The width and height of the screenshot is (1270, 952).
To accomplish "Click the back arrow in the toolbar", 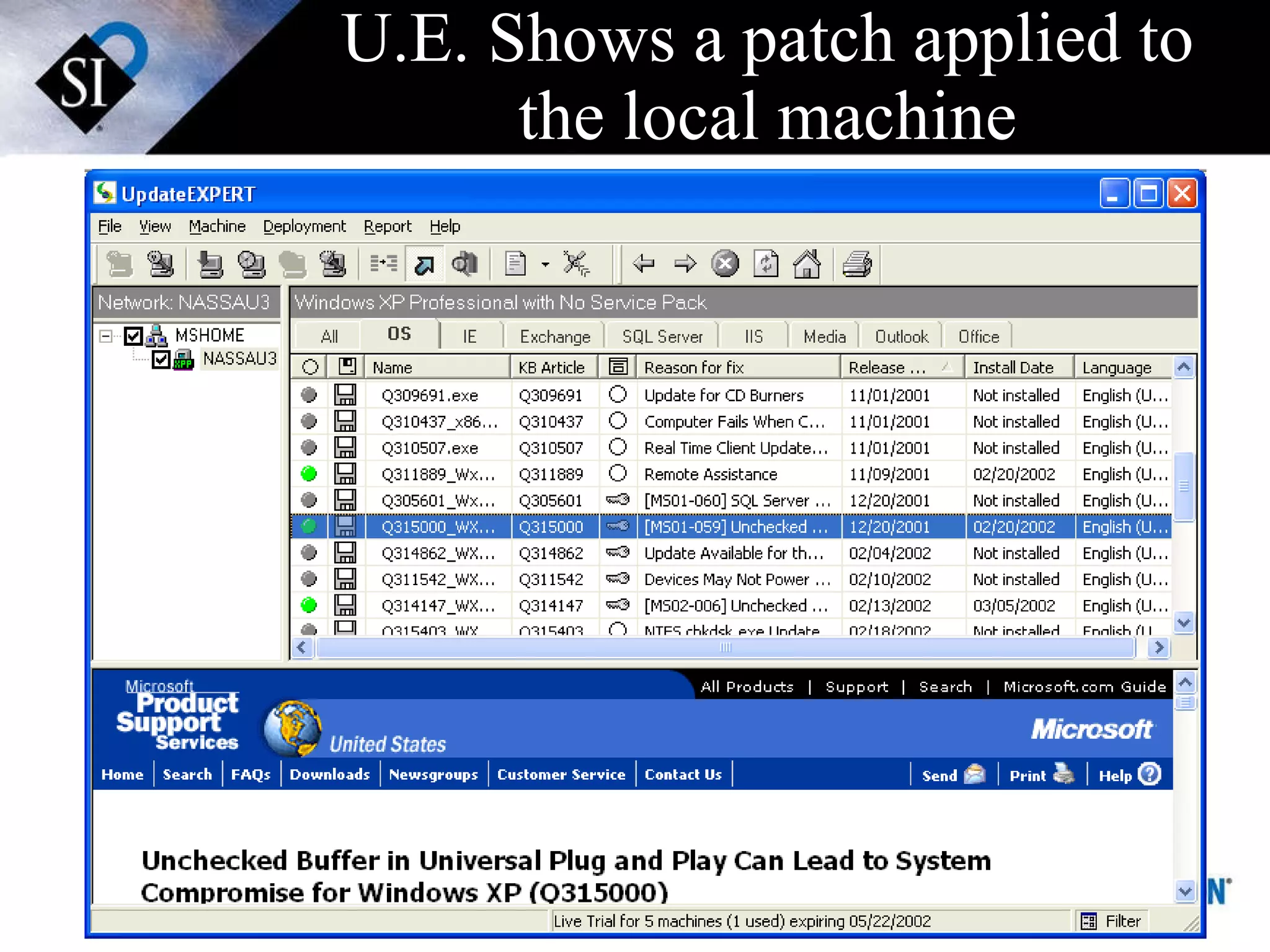I will click(x=644, y=264).
